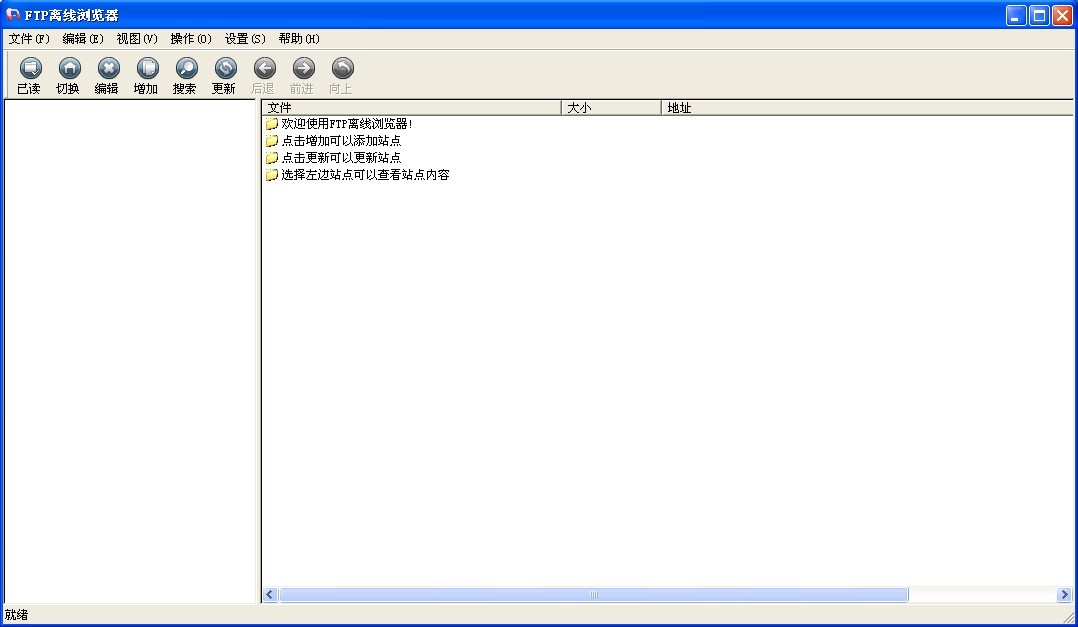Screen dimensions: 1078x627
Task: Open the 操作(O) menu
Action: coord(191,39)
